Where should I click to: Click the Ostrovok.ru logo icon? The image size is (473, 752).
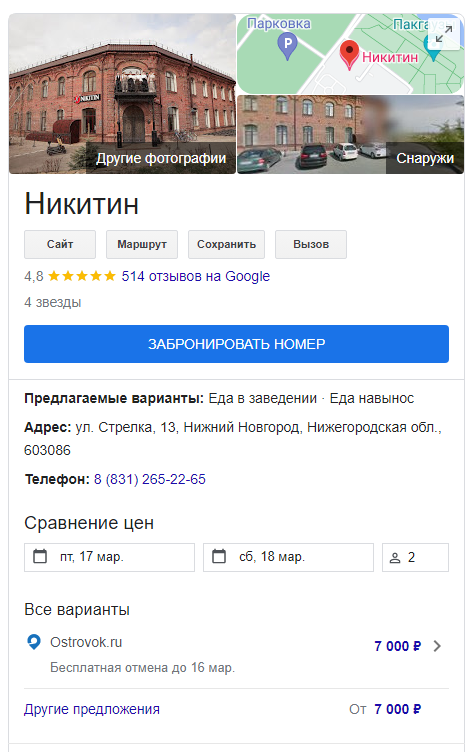click(34, 642)
